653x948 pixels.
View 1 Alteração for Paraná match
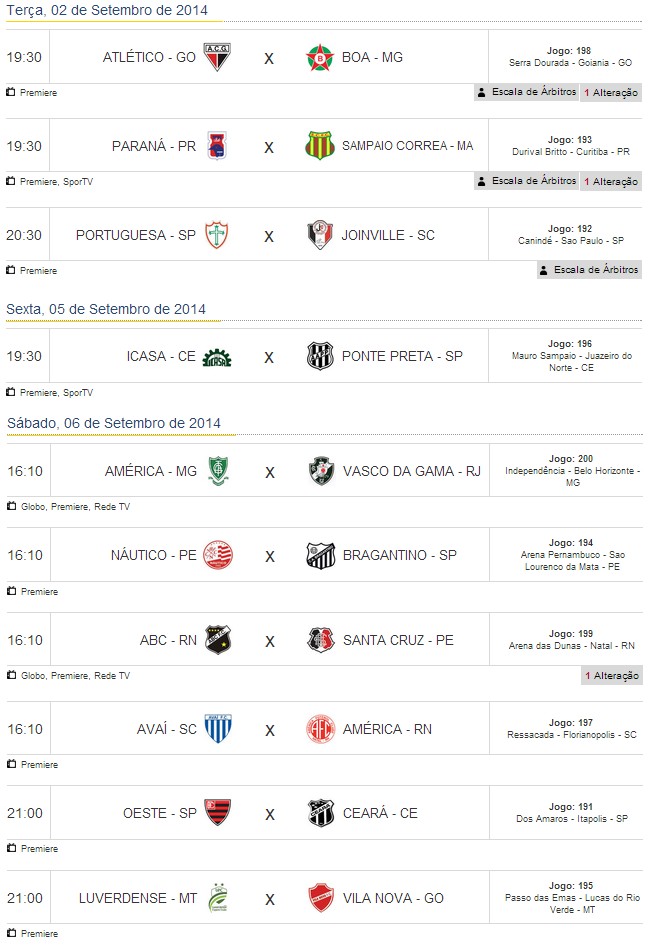coord(610,181)
